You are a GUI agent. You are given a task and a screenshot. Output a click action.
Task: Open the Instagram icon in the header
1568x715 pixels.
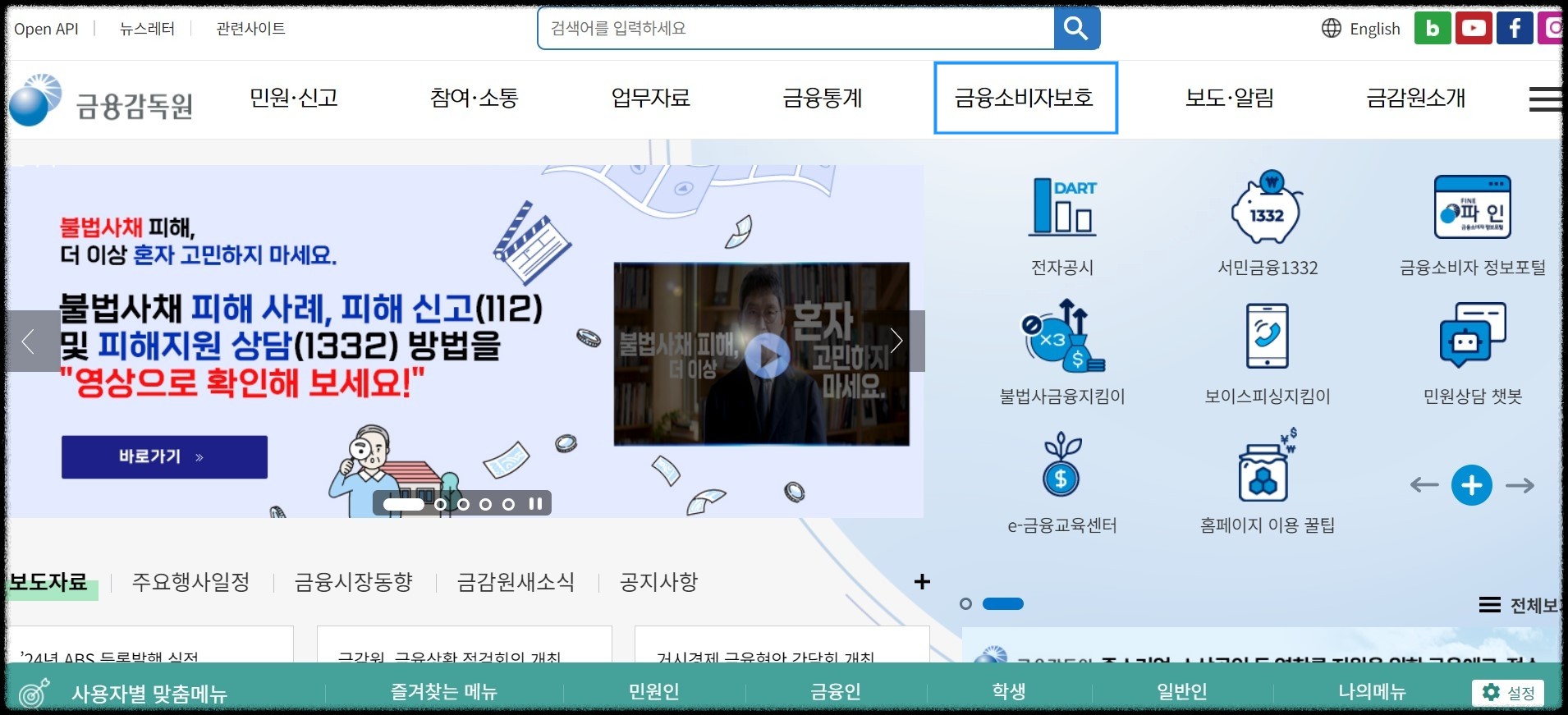click(x=1550, y=29)
